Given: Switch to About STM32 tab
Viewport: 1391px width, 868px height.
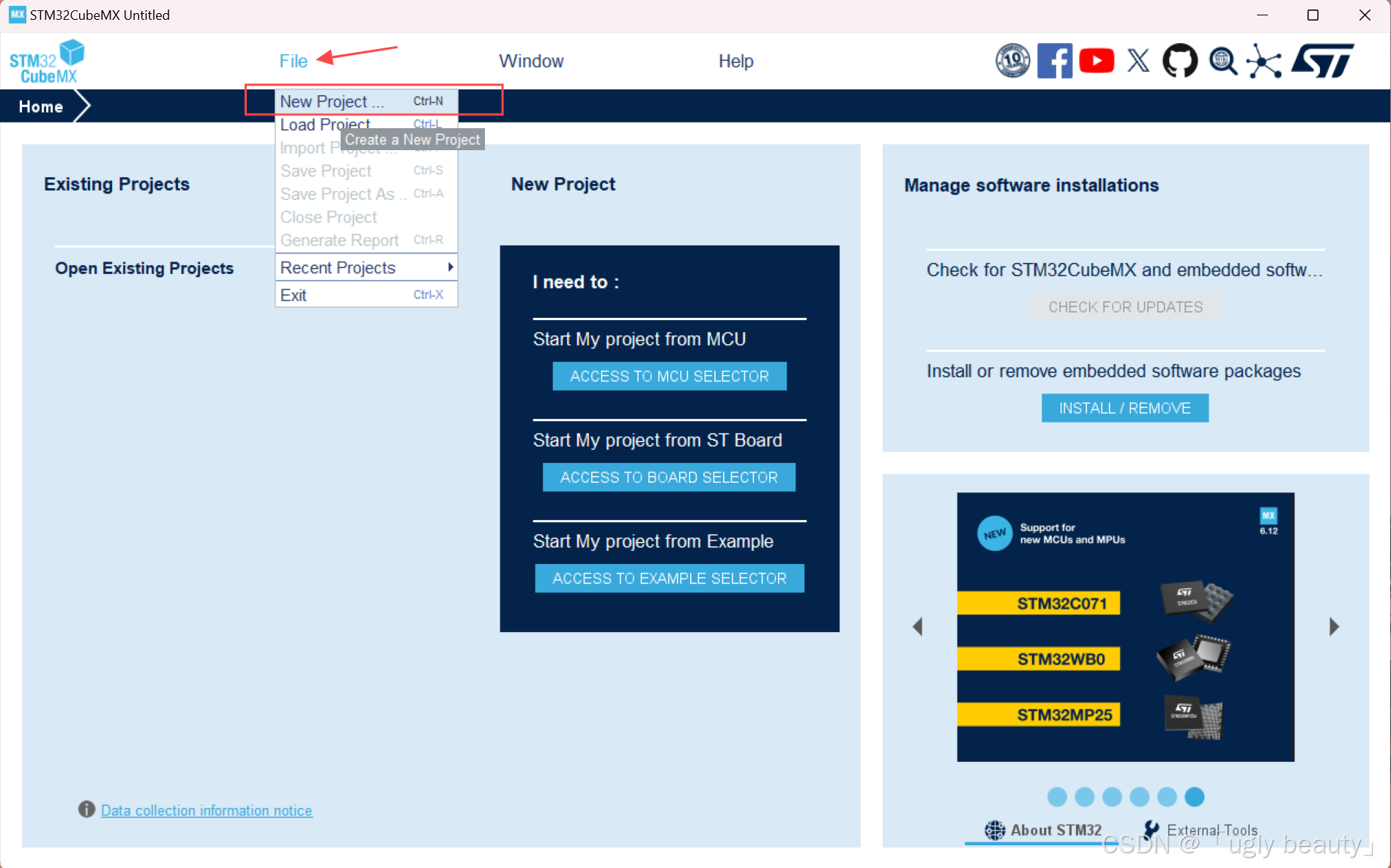Looking at the screenshot, I should (1043, 830).
